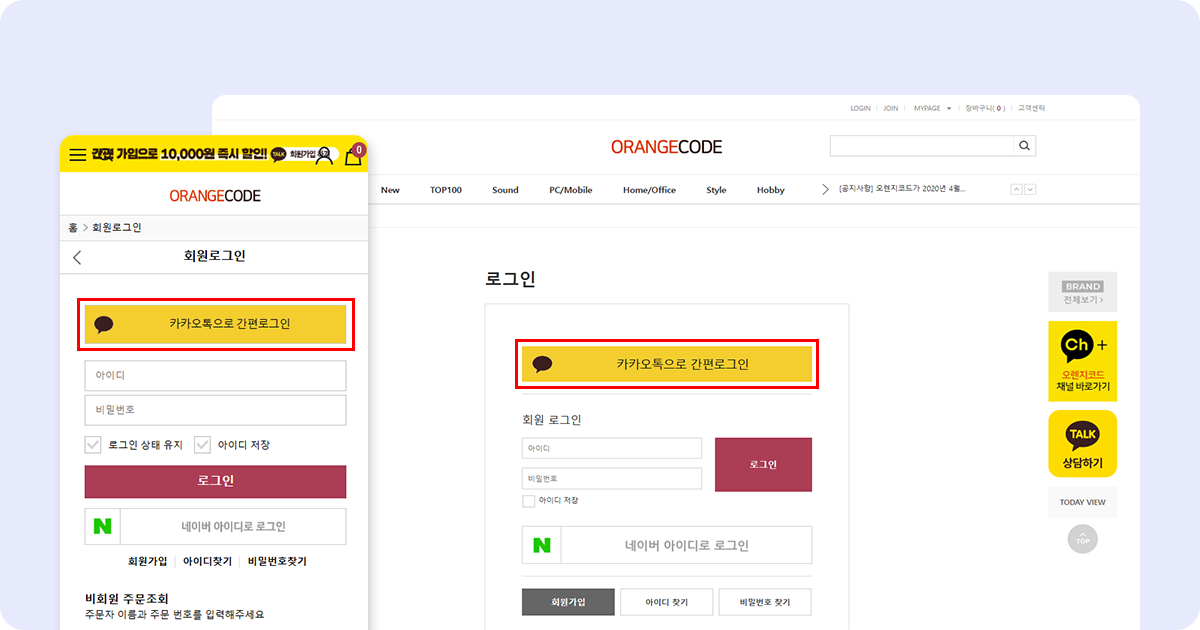Click the mobile ORANGECODE logo
The width and height of the screenshot is (1200, 630).
click(x=215, y=196)
